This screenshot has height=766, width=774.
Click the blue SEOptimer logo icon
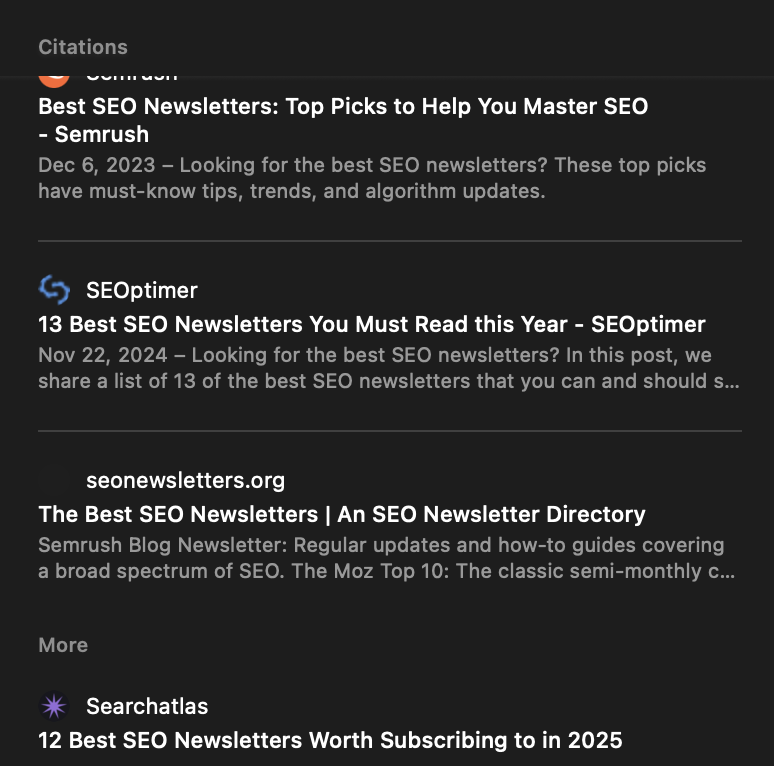(x=54, y=290)
